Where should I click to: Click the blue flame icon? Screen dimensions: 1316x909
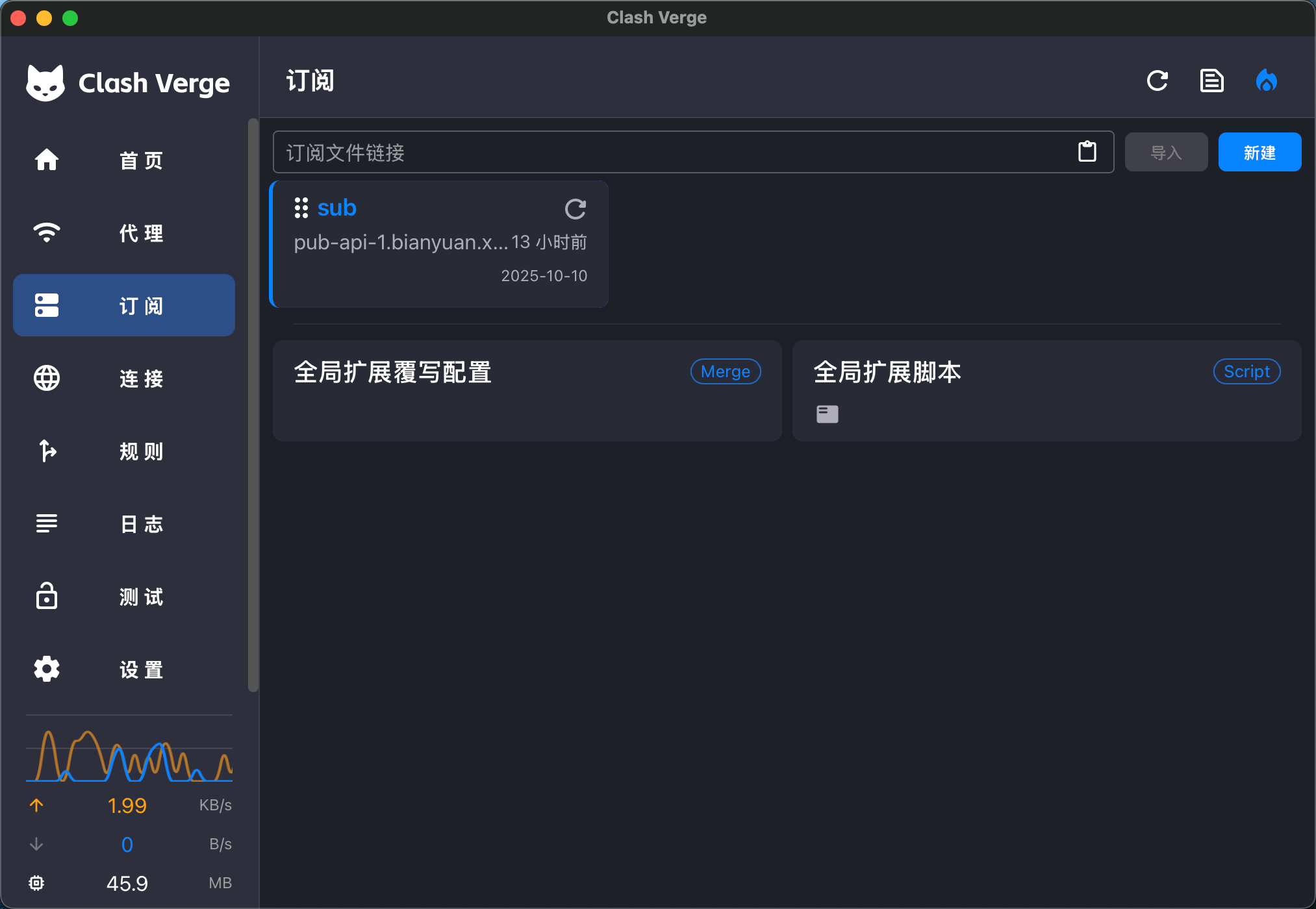[x=1266, y=81]
